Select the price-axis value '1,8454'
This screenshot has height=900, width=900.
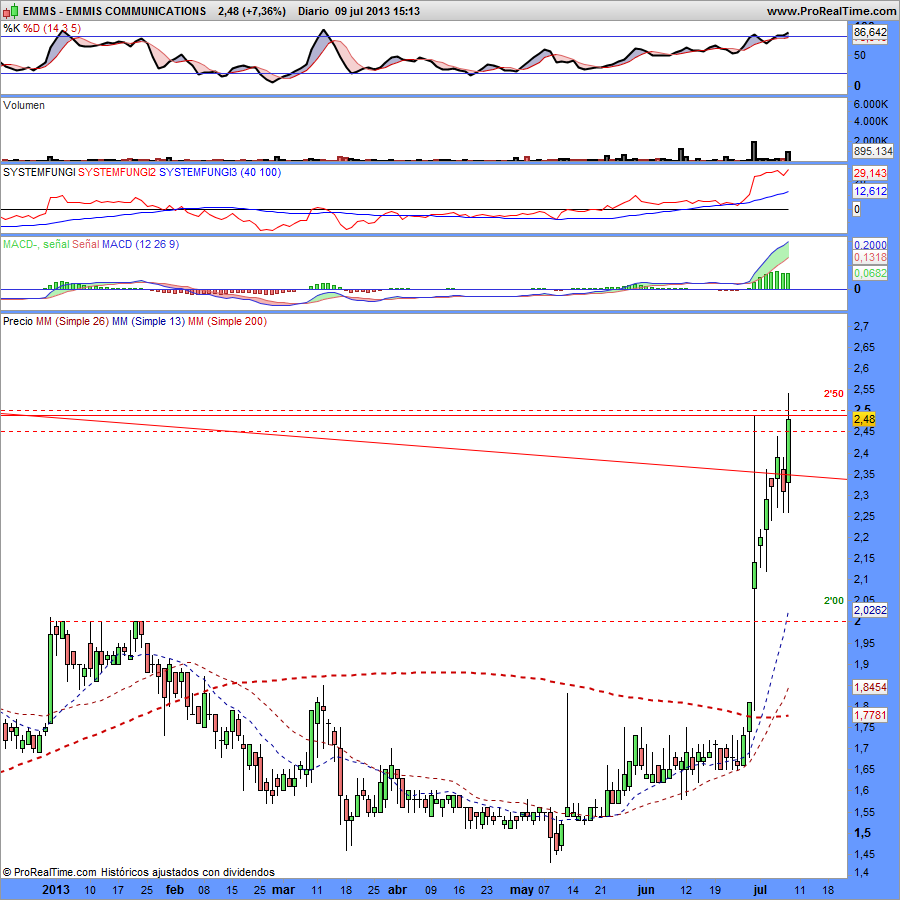870,687
